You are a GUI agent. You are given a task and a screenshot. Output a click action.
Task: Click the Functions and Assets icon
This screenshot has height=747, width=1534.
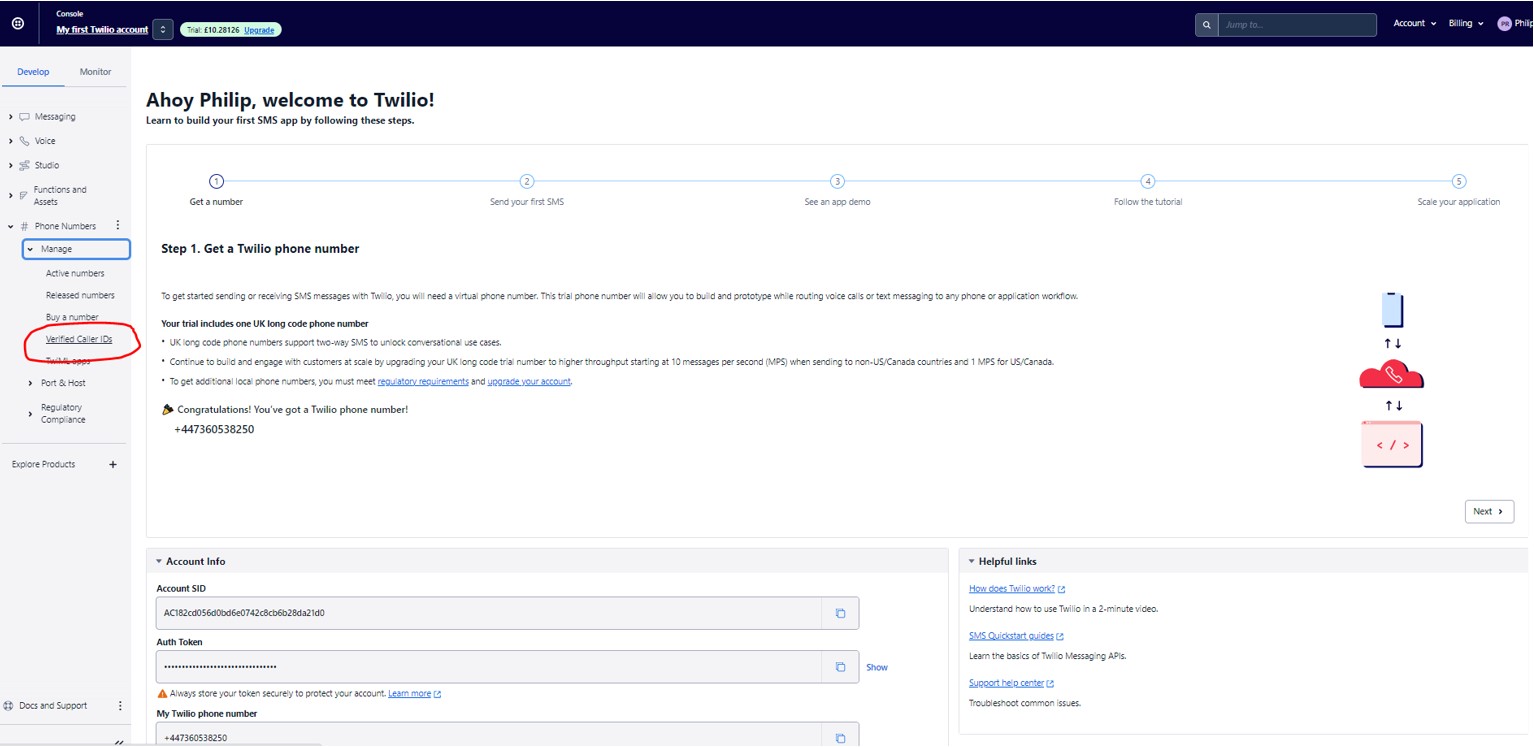(24, 195)
